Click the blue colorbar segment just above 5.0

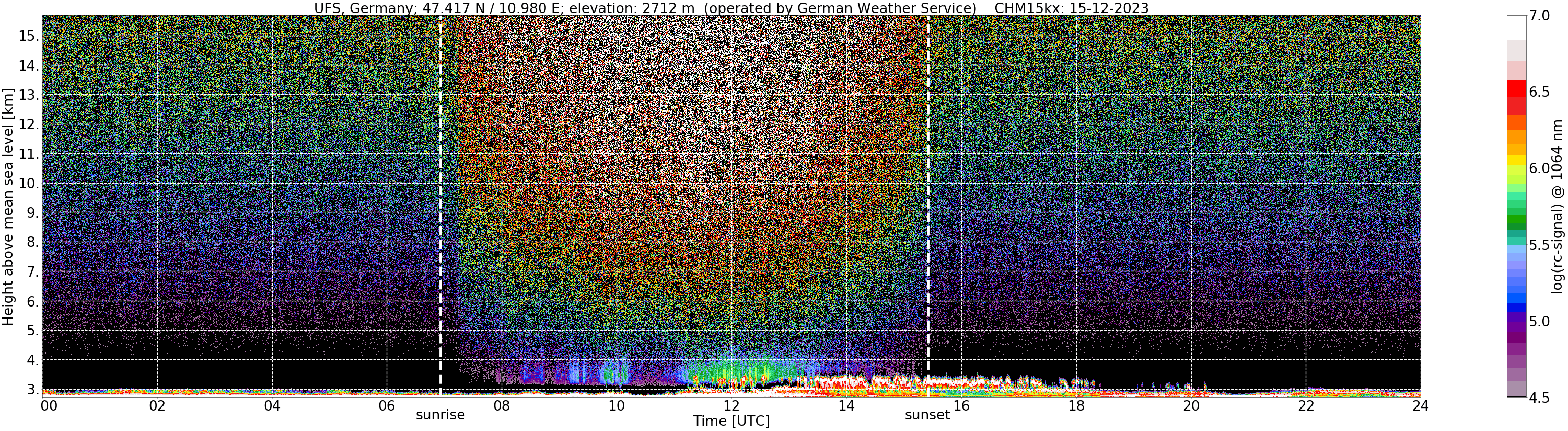click(1517, 308)
